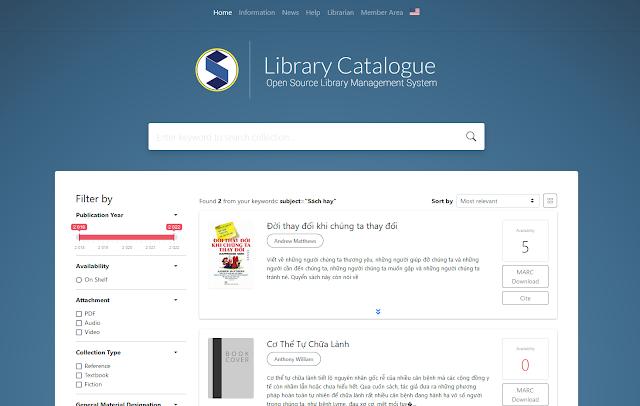Click author tag Anthony William

[x=293, y=359]
